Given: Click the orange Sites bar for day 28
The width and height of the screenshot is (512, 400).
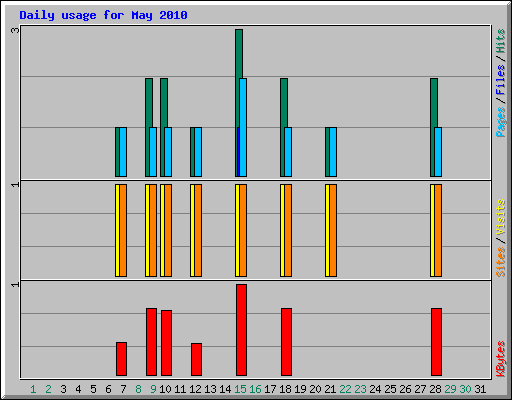Looking at the screenshot, I should coord(438,230).
